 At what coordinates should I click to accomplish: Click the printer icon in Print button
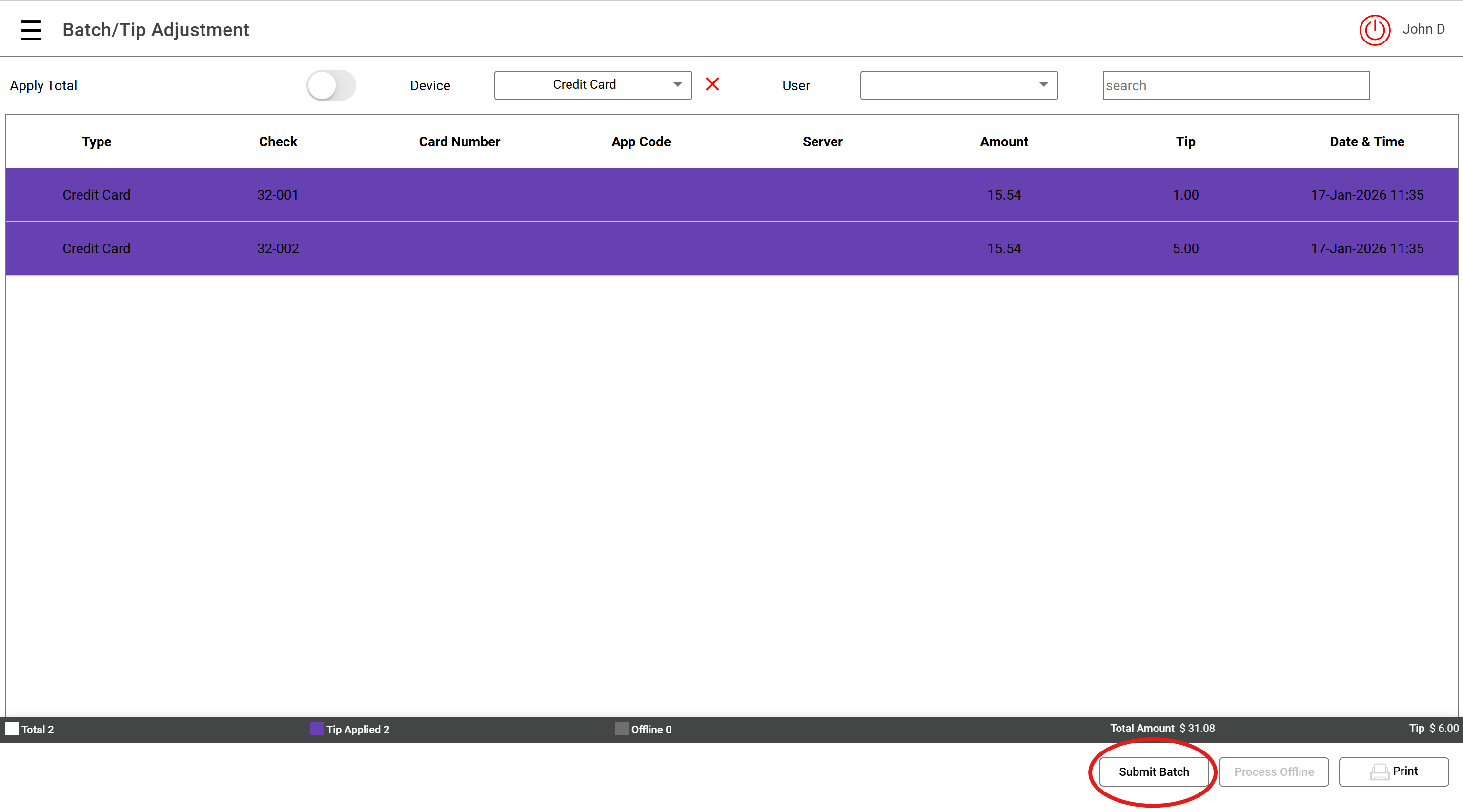tap(1379, 771)
